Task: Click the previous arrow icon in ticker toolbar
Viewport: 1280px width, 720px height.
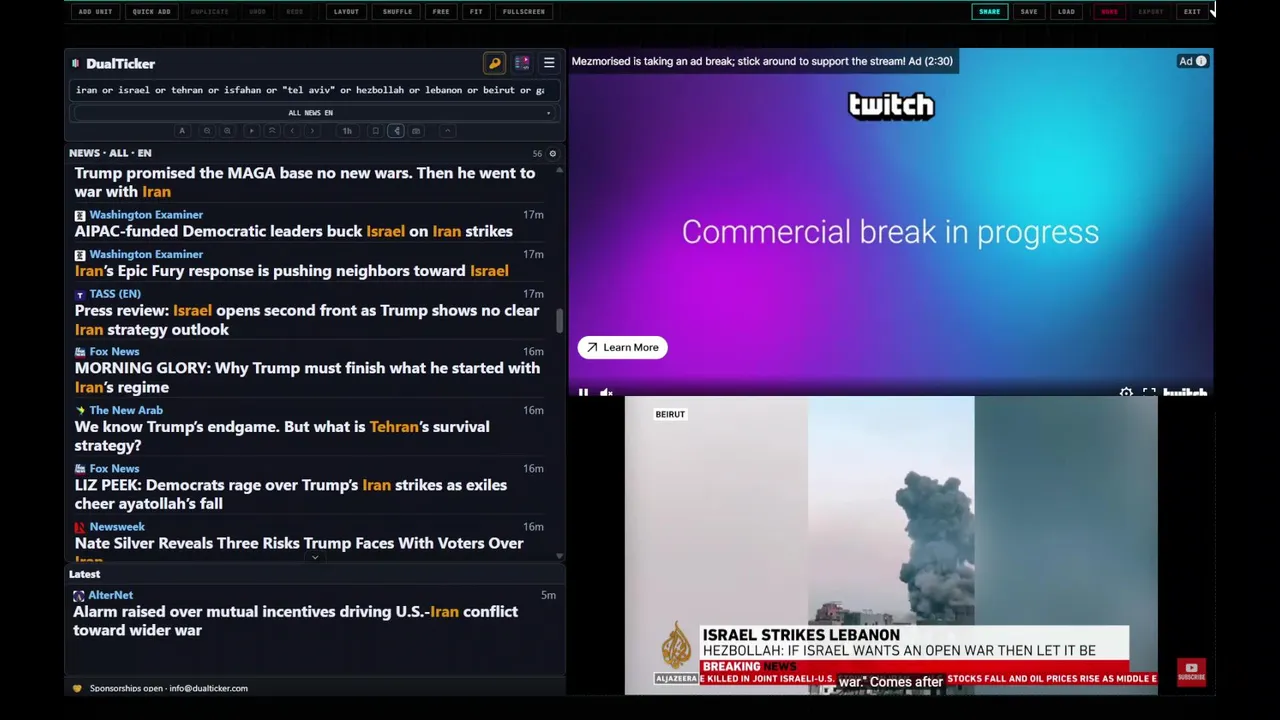Action: 292,131
